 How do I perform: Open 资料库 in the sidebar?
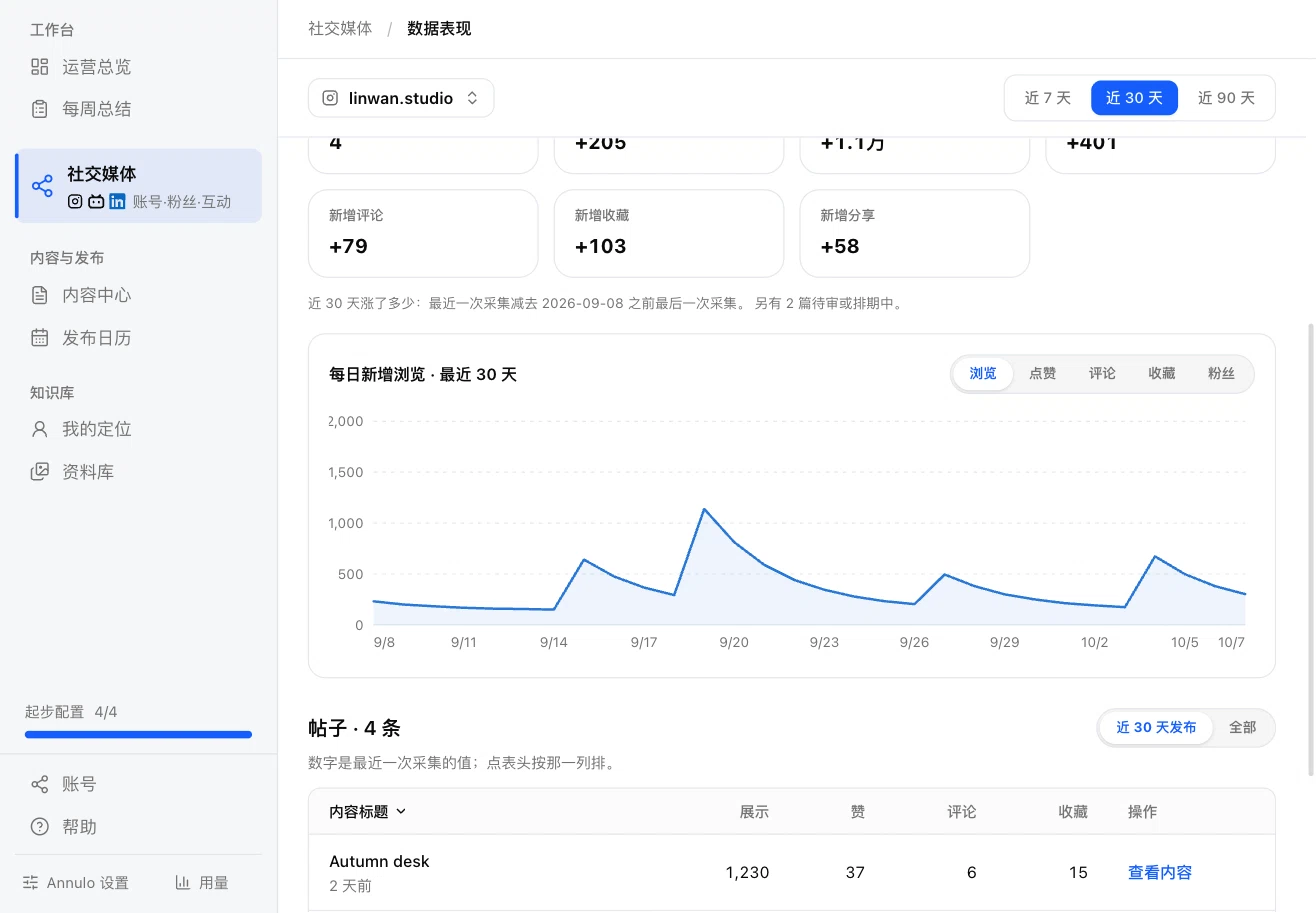(x=139, y=472)
